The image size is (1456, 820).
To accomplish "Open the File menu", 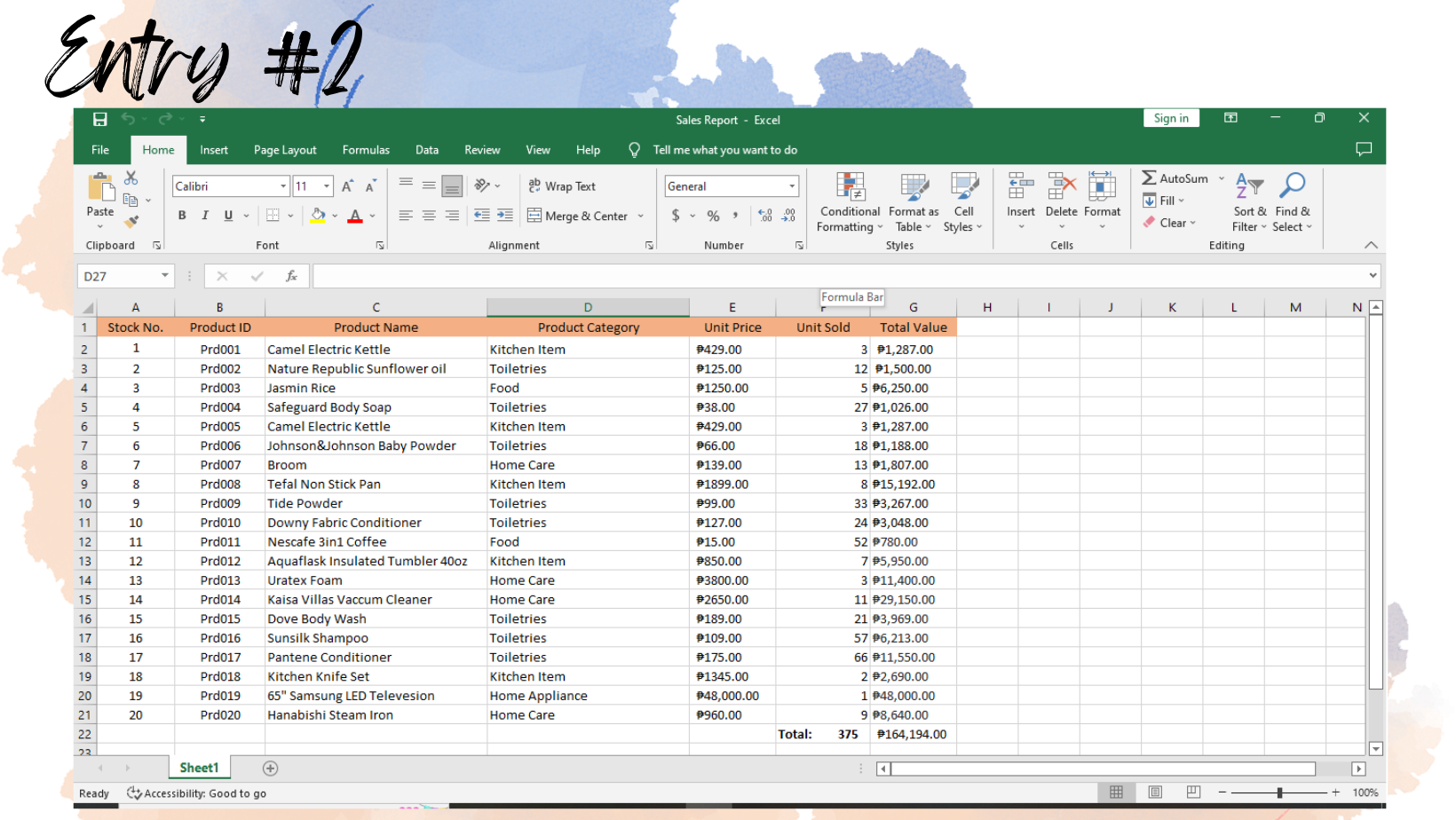I will (100, 150).
